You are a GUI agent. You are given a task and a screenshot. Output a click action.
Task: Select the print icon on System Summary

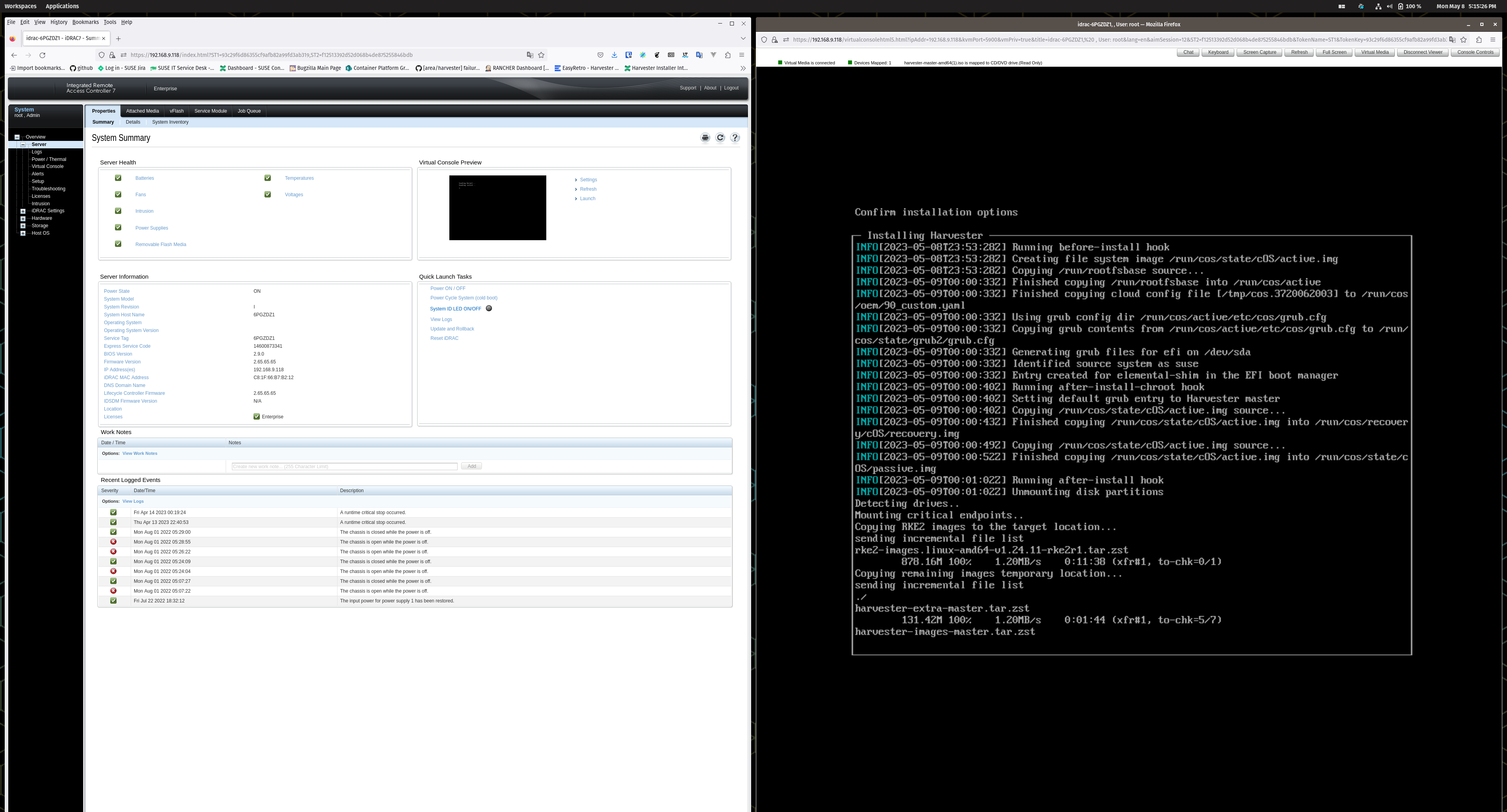click(705, 137)
